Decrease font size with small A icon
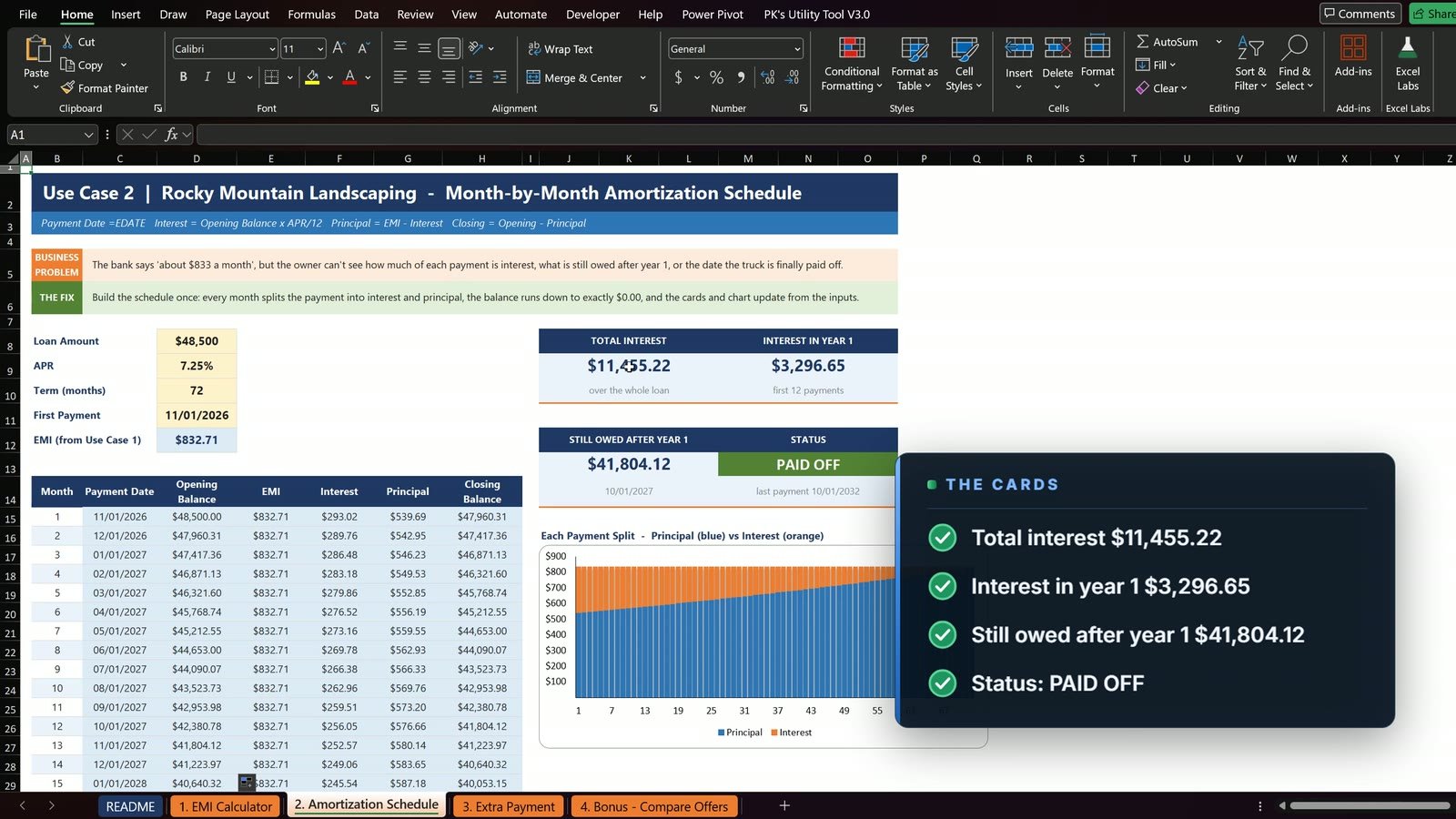The height and width of the screenshot is (819, 1456). [362, 48]
